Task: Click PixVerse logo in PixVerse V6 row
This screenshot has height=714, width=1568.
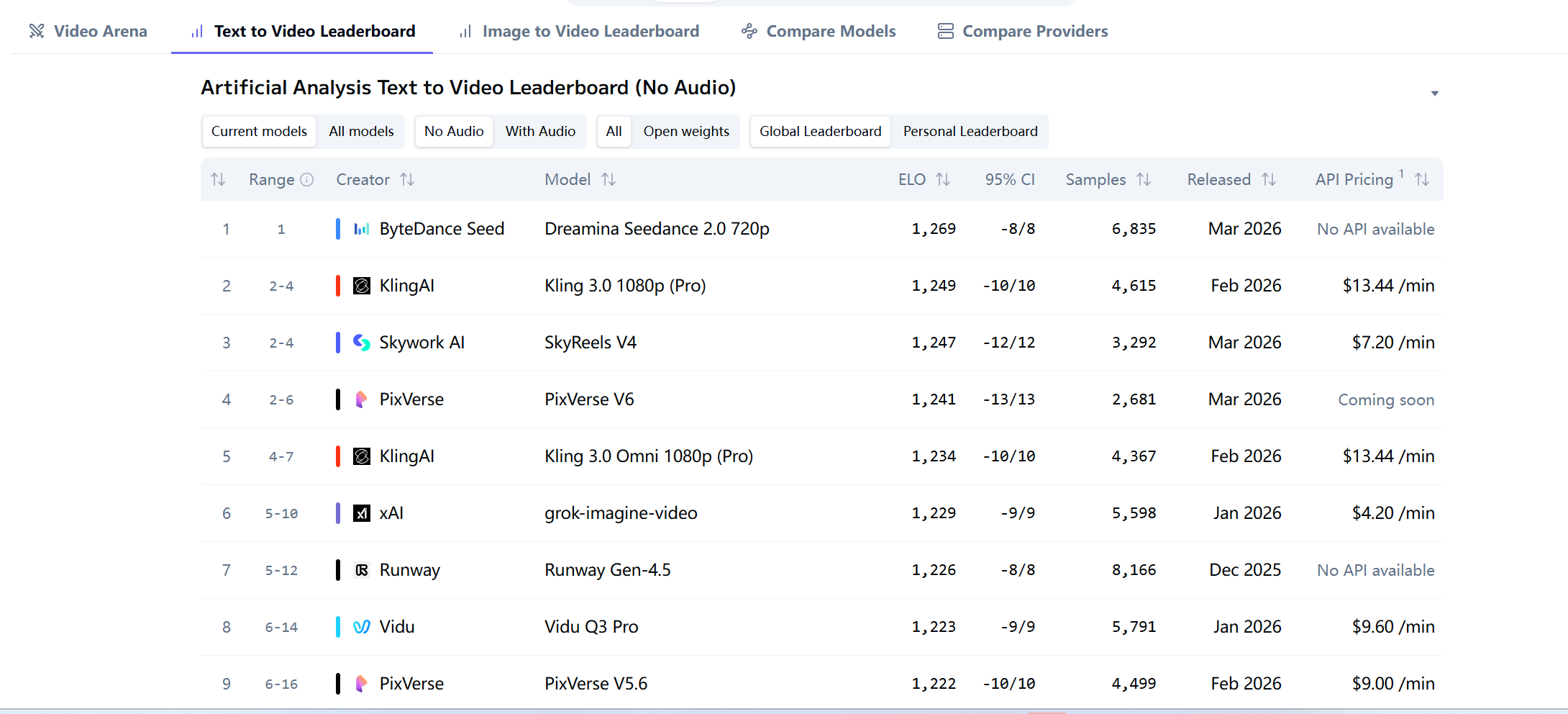Action: tap(361, 399)
